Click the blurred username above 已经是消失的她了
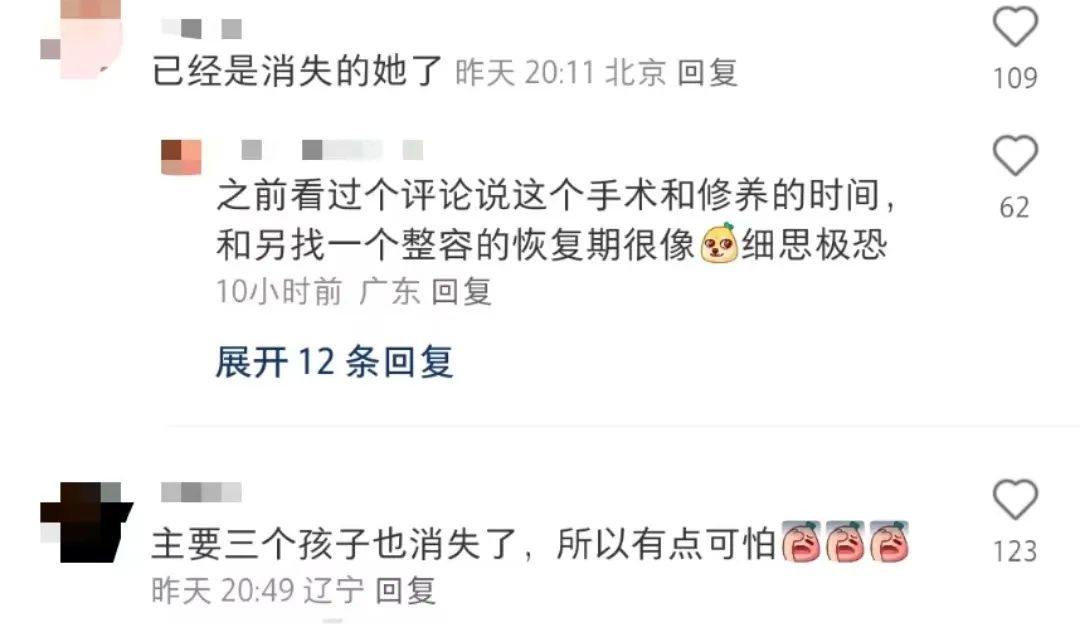The width and height of the screenshot is (1080, 624). tap(202, 28)
